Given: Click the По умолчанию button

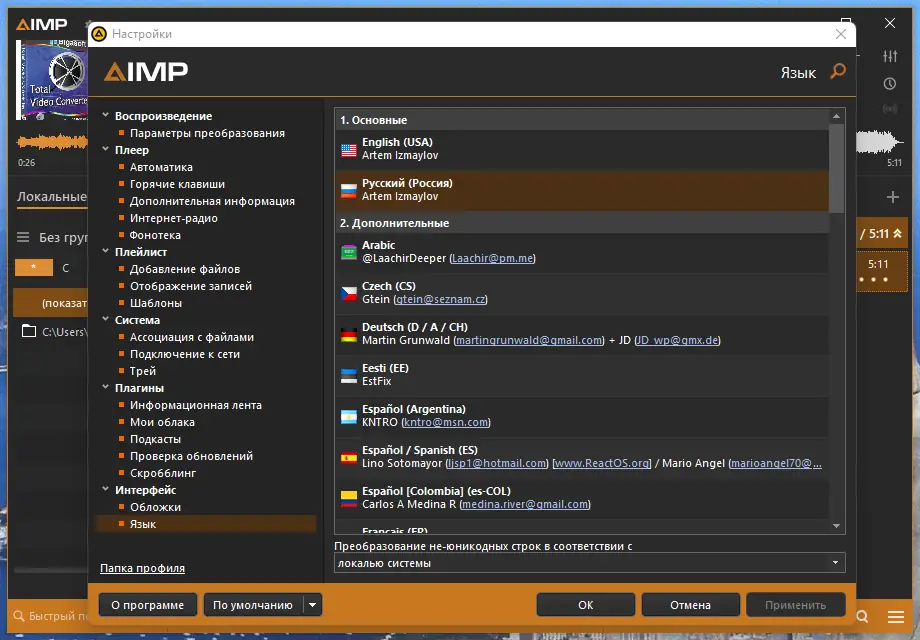Looking at the screenshot, I should 253,605.
